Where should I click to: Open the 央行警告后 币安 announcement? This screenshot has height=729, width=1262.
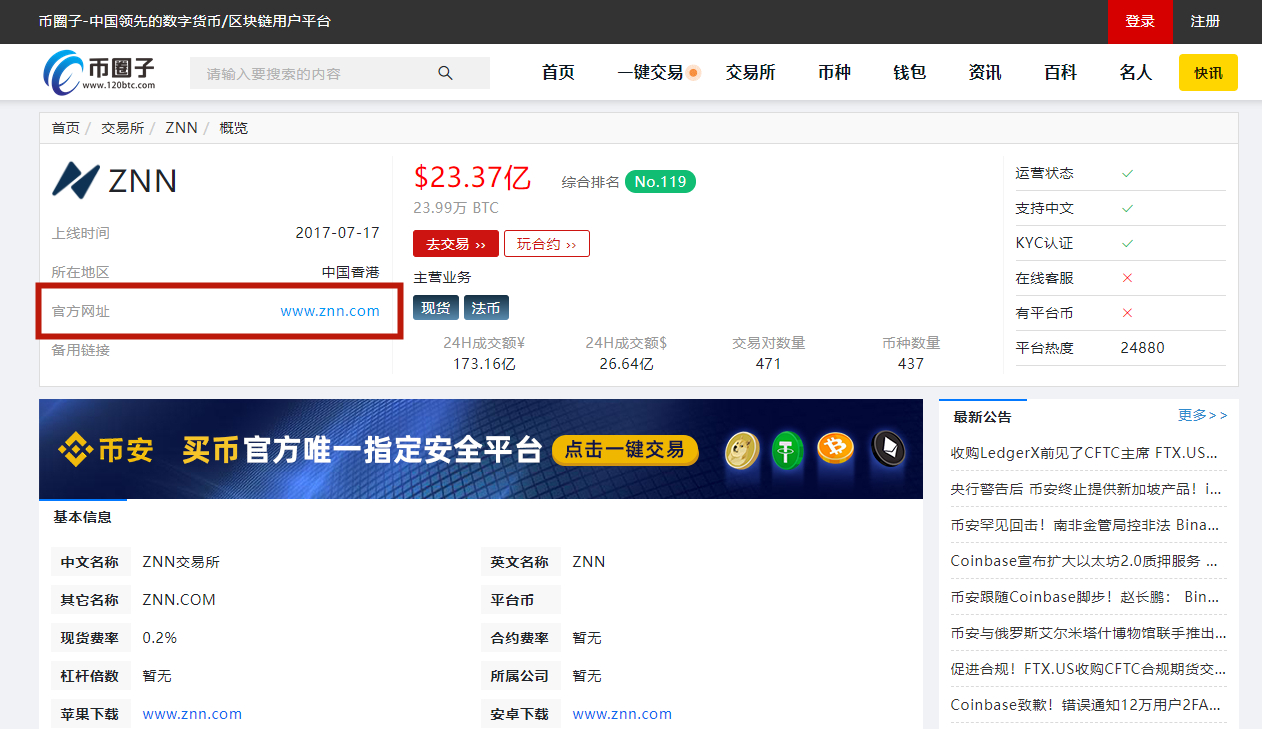click(1086, 489)
